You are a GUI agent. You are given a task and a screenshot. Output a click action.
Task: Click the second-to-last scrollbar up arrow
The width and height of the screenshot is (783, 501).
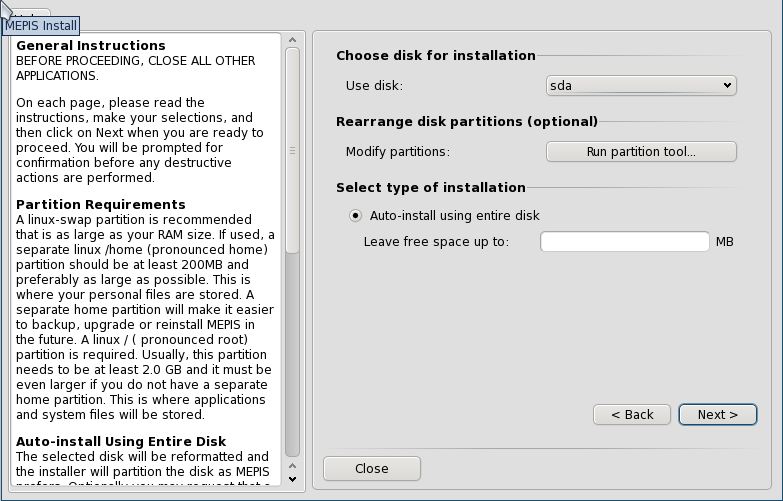(x=293, y=466)
